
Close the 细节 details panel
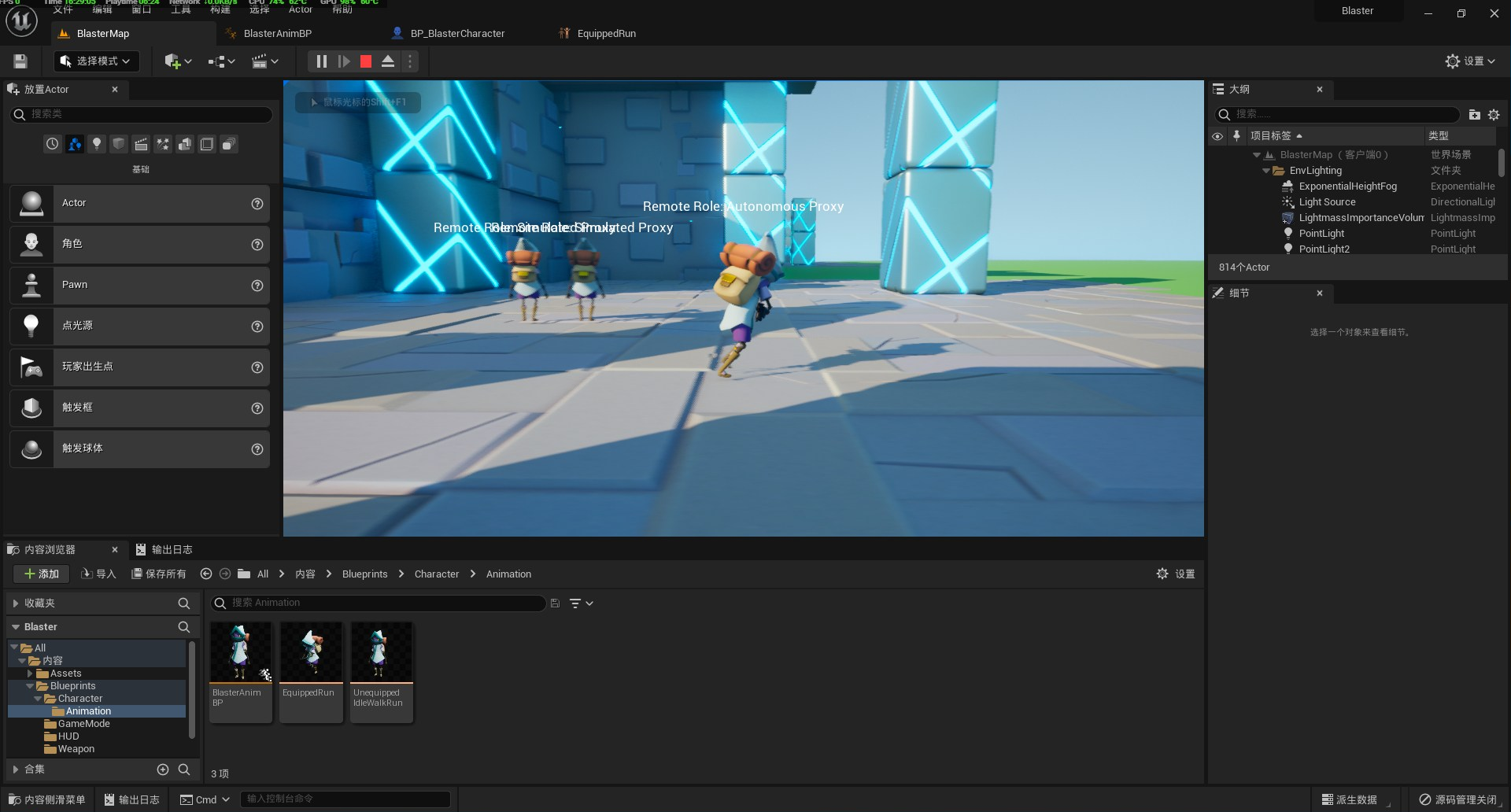(x=1320, y=293)
